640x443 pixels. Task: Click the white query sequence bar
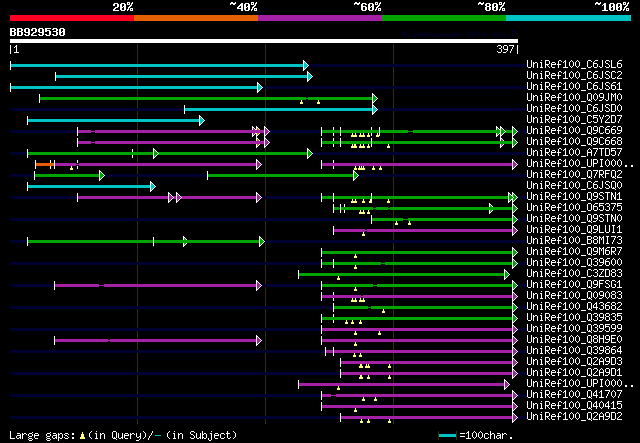(264, 41)
